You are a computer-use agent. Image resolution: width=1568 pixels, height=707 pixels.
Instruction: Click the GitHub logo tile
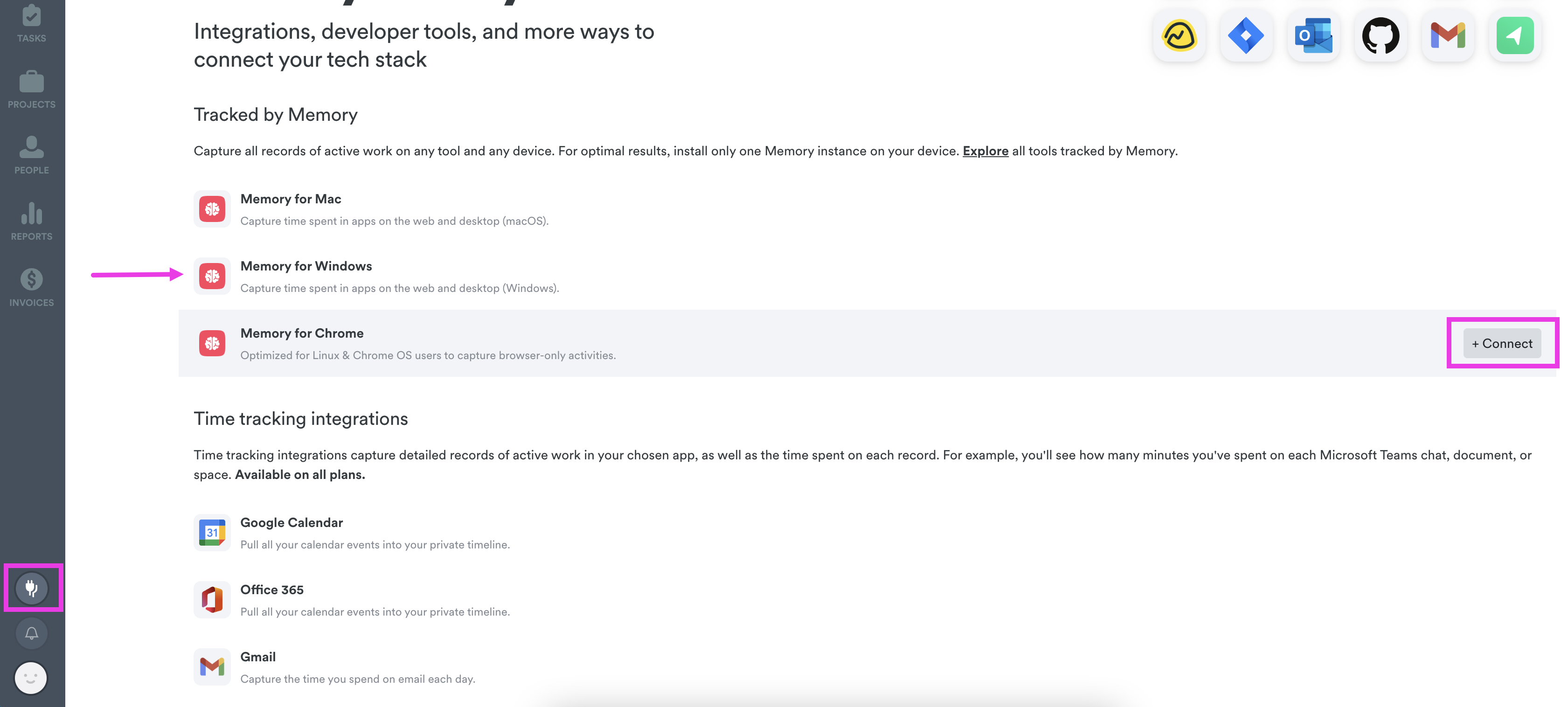[x=1380, y=36]
